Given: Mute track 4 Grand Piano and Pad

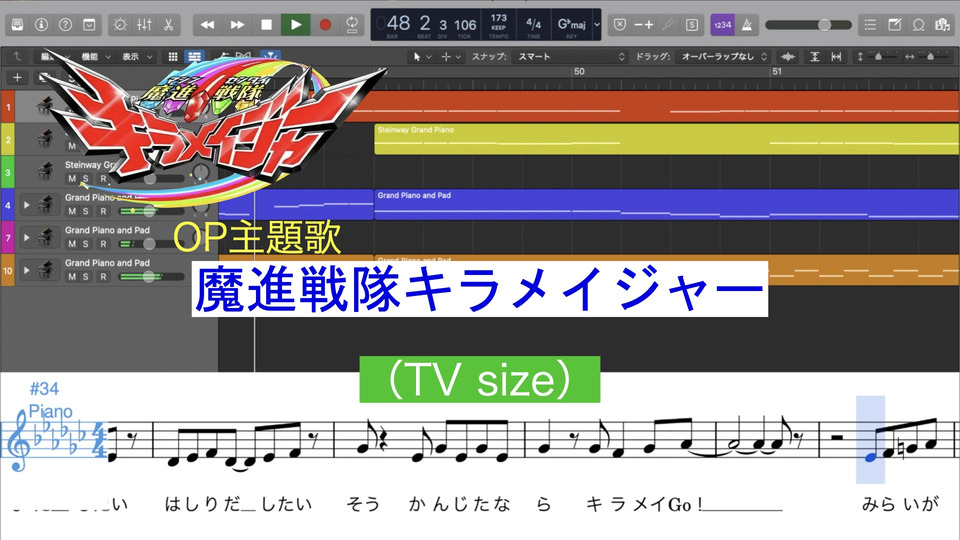Looking at the screenshot, I should coord(72,211).
